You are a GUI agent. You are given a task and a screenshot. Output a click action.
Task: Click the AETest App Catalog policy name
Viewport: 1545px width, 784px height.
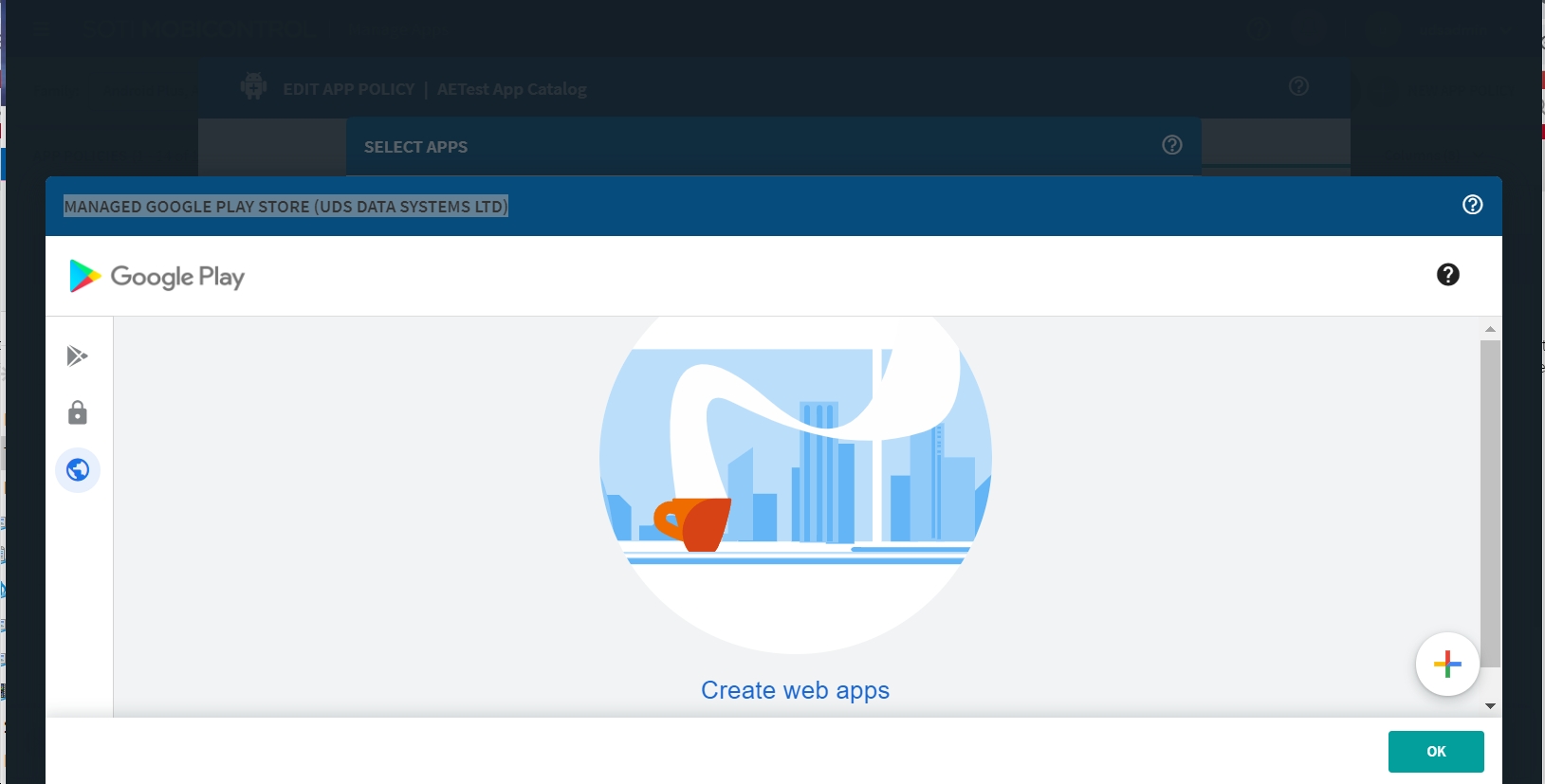click(x=511, y=89)
